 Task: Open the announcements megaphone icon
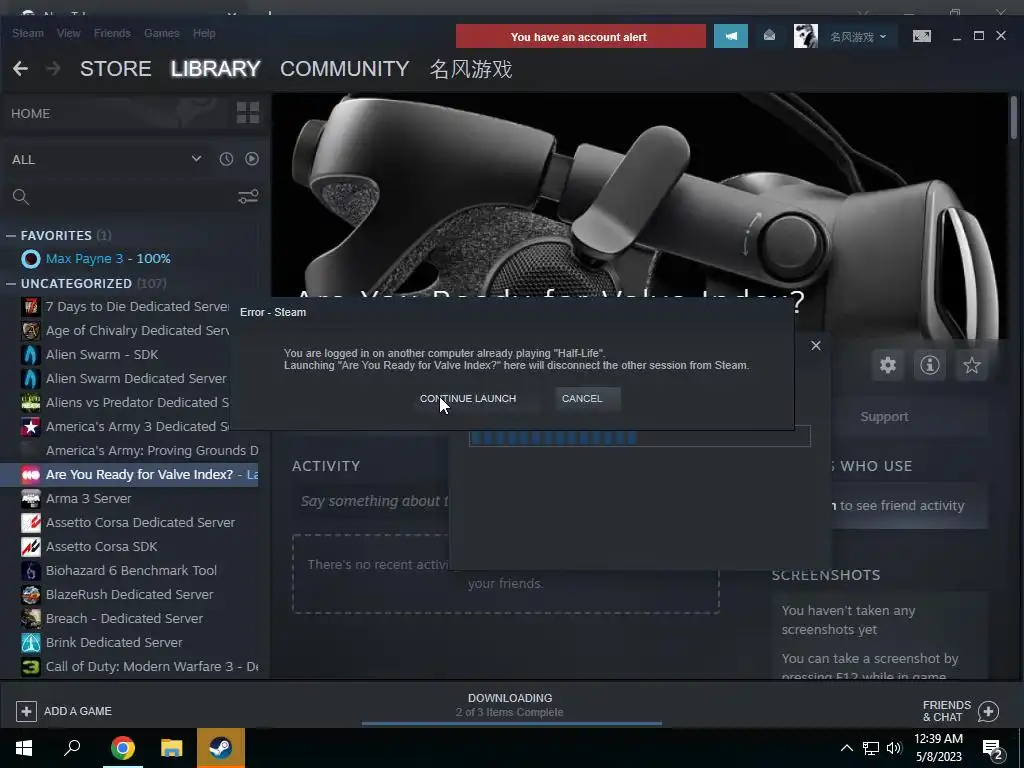731,37
